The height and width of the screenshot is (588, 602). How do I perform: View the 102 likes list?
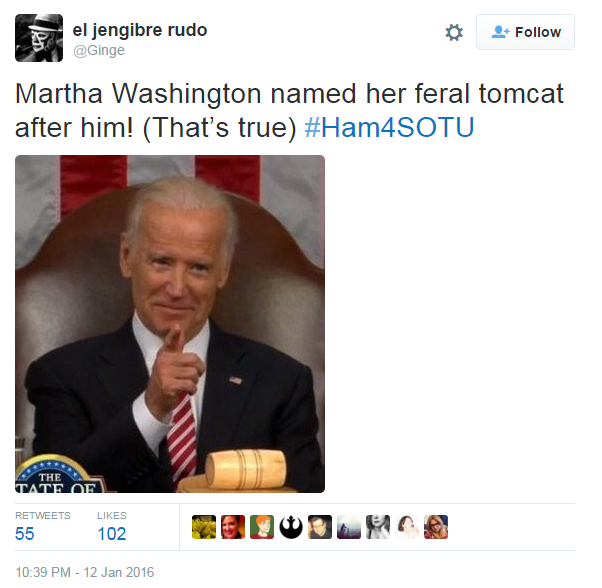112,526
